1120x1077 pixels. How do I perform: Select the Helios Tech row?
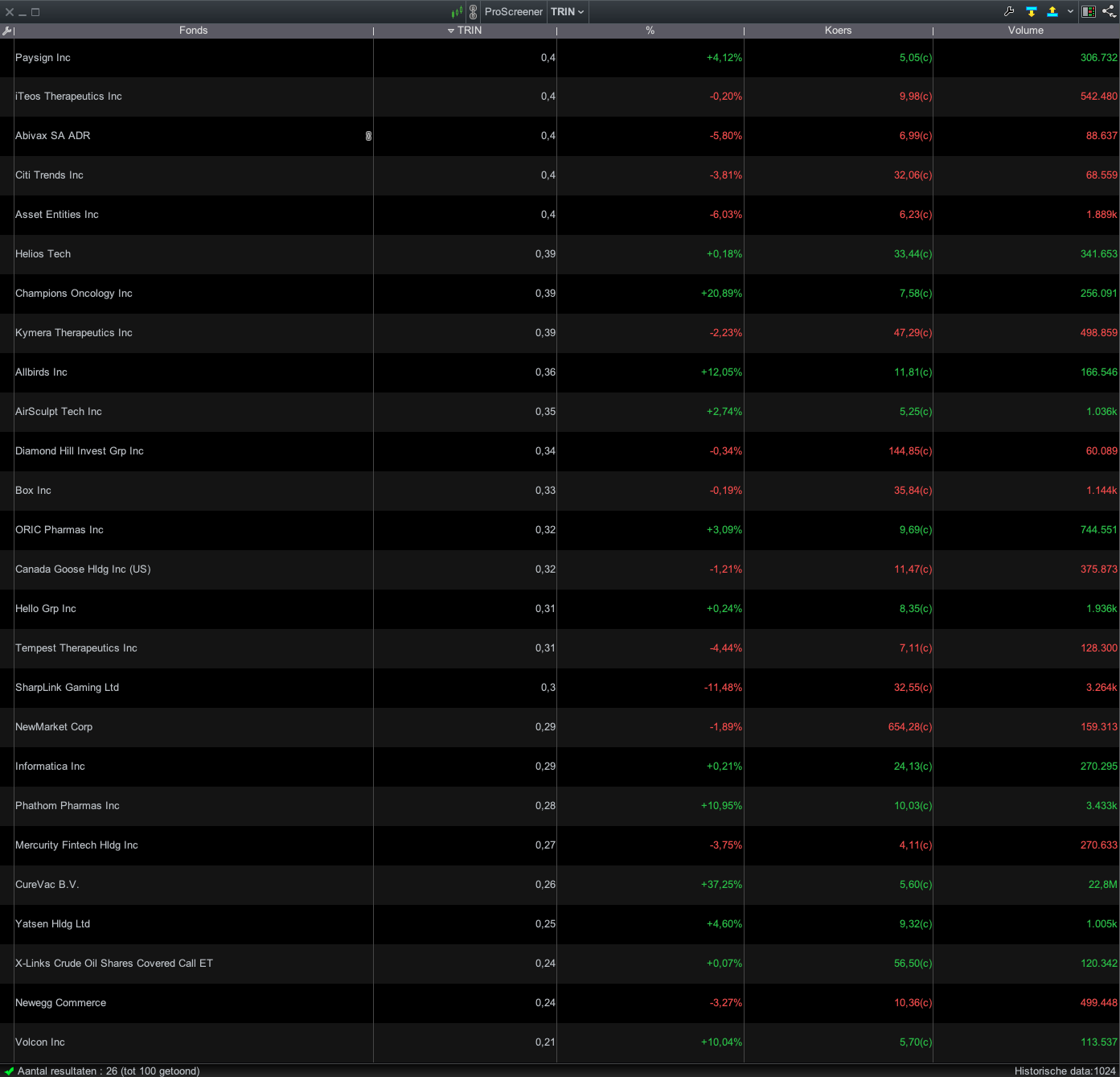[560, 254]
